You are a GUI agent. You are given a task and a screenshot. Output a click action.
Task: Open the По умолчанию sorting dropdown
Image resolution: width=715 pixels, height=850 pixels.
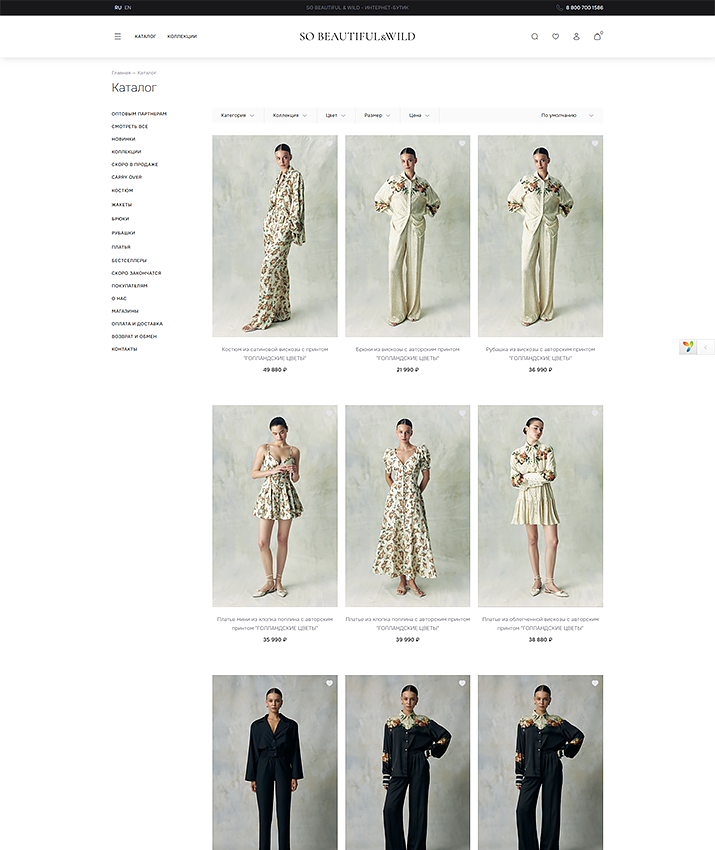click(567, 115)
